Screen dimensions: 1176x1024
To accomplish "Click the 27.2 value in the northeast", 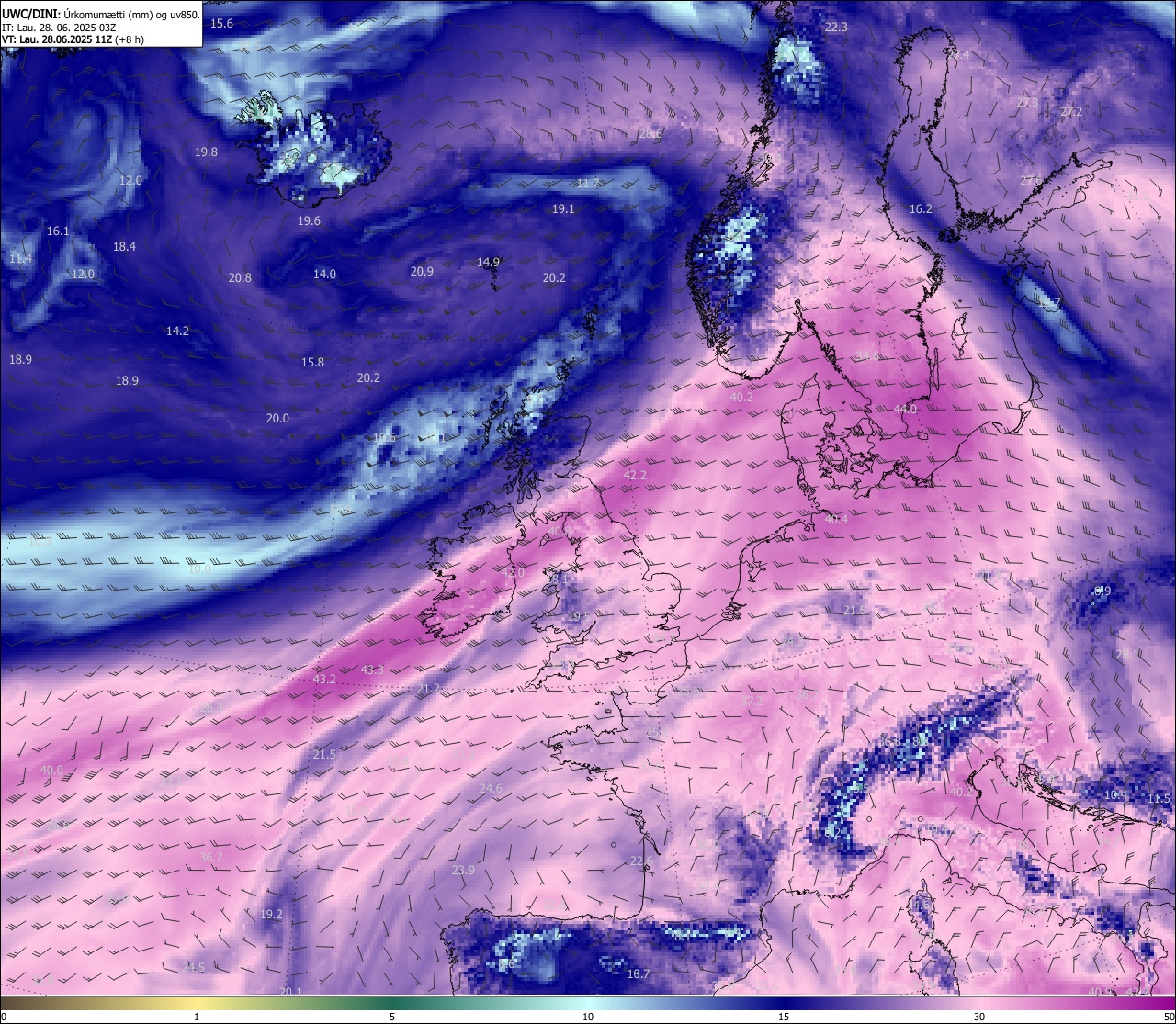I will pos(1071,112).
